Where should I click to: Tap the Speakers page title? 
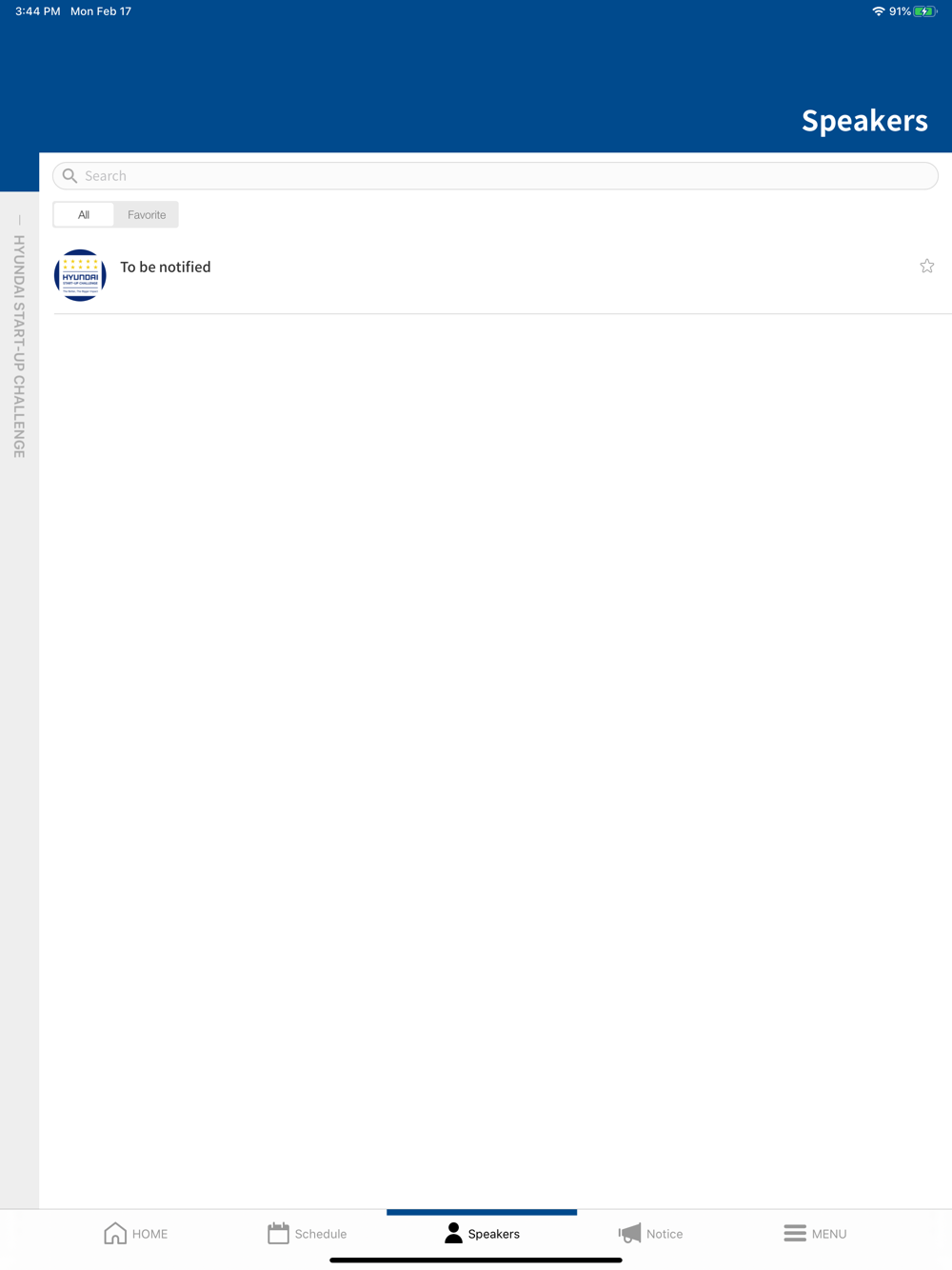(x=864, y=120)
